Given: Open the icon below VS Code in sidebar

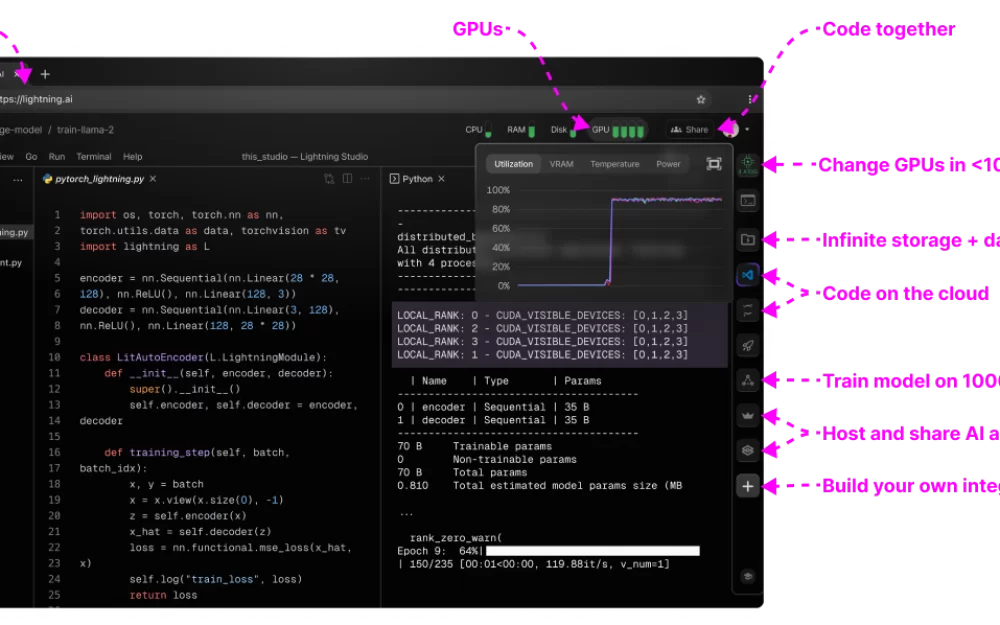Looking at the screenshot, I should [747, 311].
